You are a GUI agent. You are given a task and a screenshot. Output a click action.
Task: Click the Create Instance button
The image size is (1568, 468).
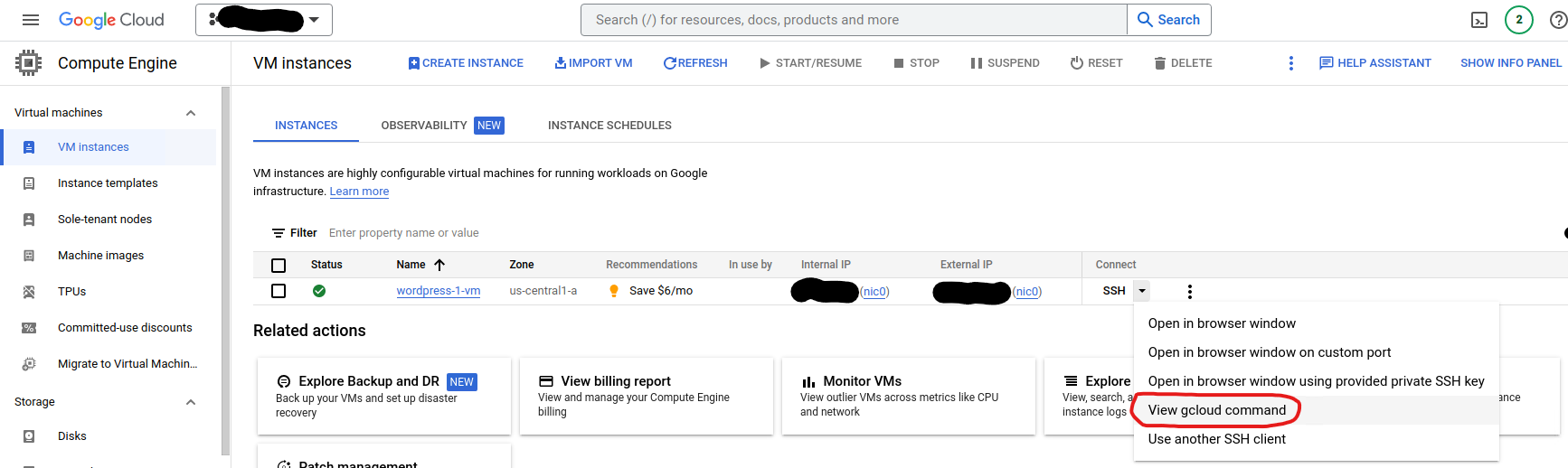(x=466, y=63)
